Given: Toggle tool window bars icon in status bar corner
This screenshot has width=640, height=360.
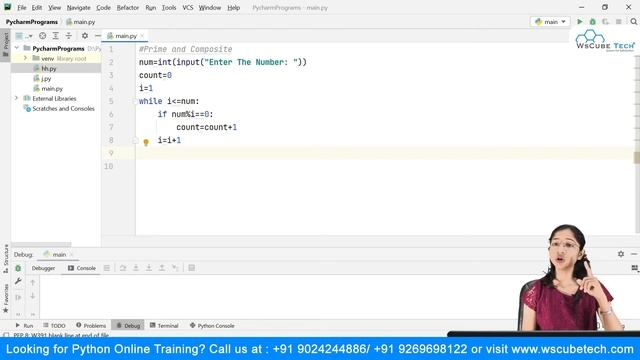Looking at the screenshot, I should click(6, 335).
